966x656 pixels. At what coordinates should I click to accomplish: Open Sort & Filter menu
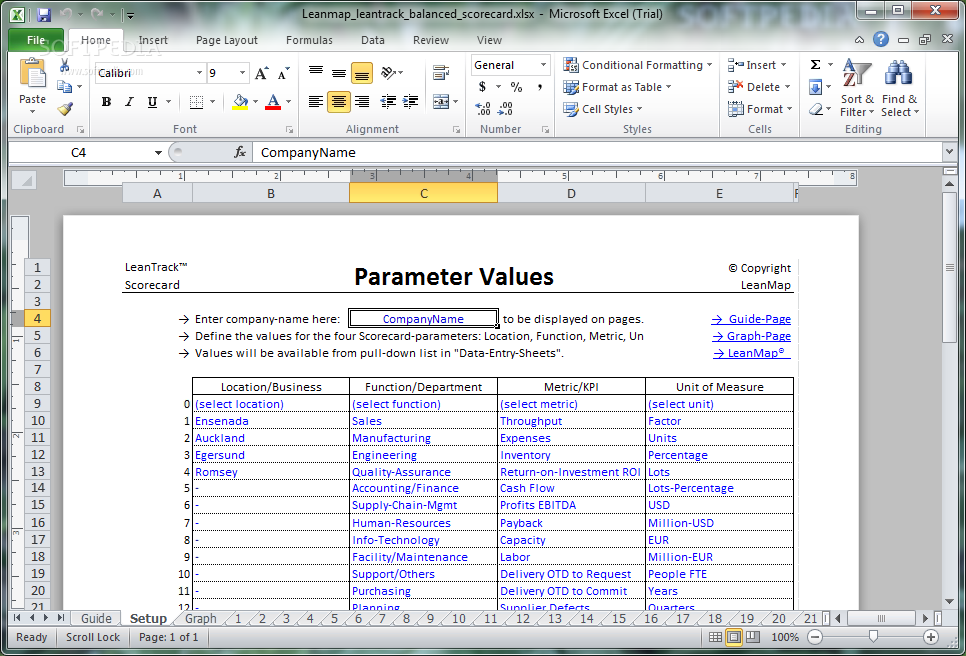tap(857, 87)
